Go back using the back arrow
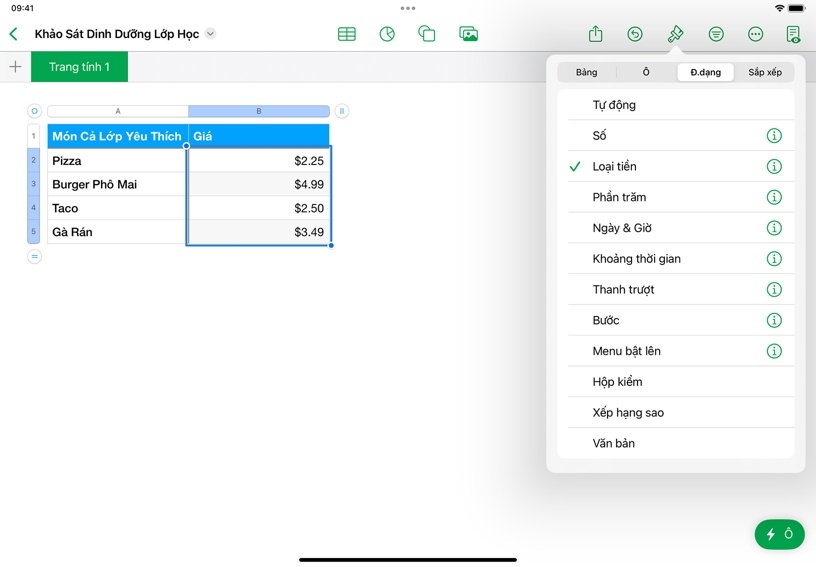The width and height of the screenshot is (816, 567). point(14,34)
